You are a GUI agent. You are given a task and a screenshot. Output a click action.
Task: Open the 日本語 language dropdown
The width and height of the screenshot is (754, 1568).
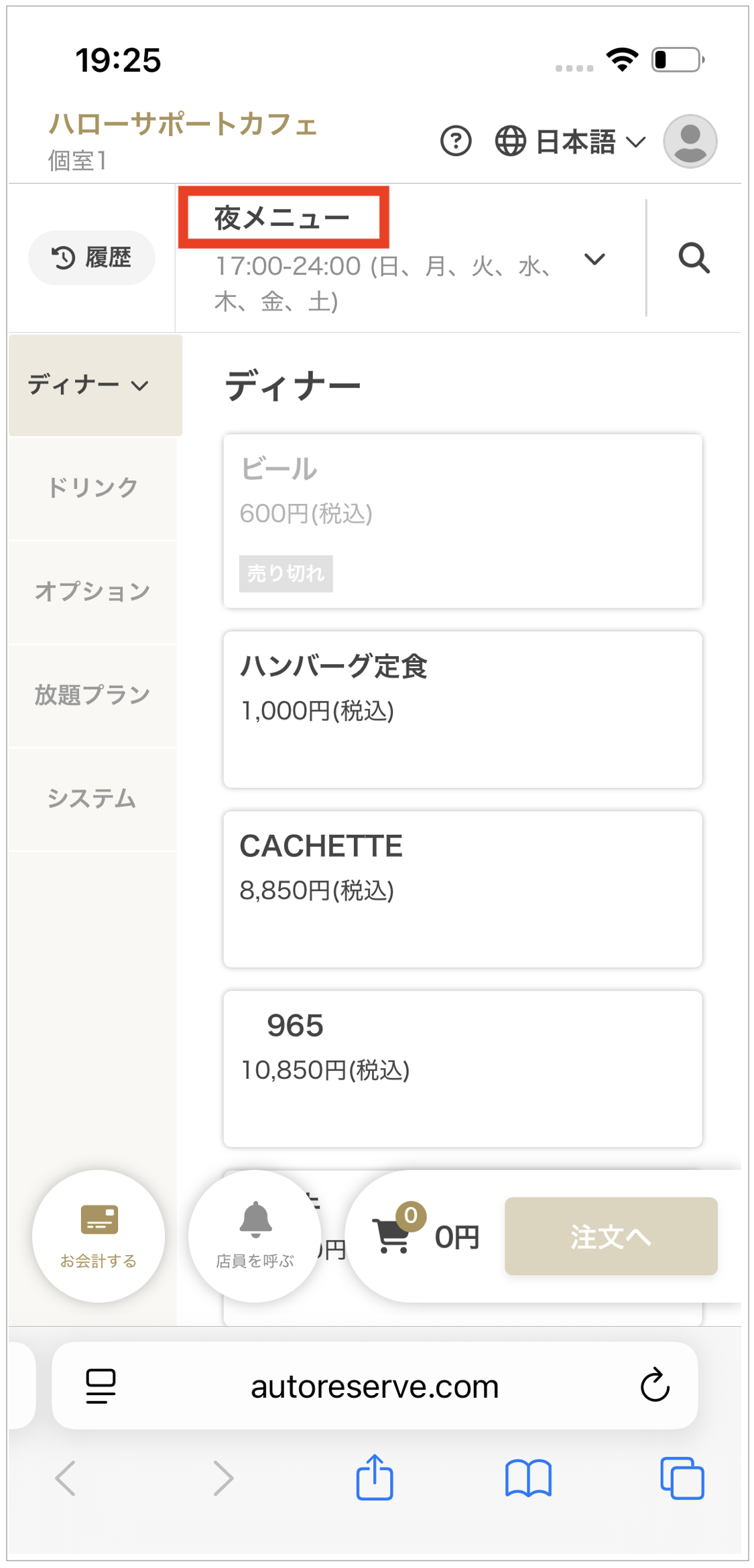pyautogui.click(x=570, y=141)
